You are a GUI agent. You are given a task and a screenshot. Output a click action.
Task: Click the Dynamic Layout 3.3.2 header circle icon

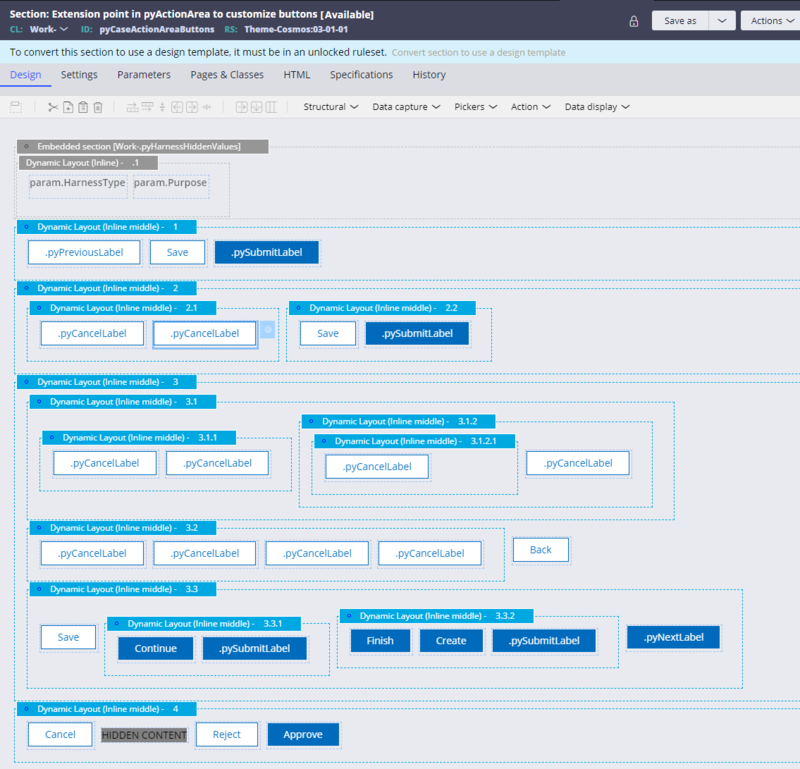tap(349, 616)
